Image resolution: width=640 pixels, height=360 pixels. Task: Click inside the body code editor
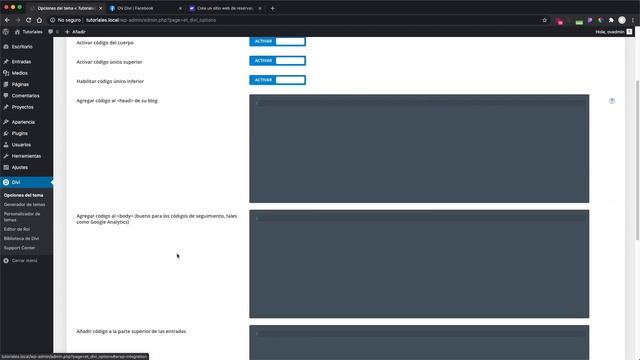419,264
